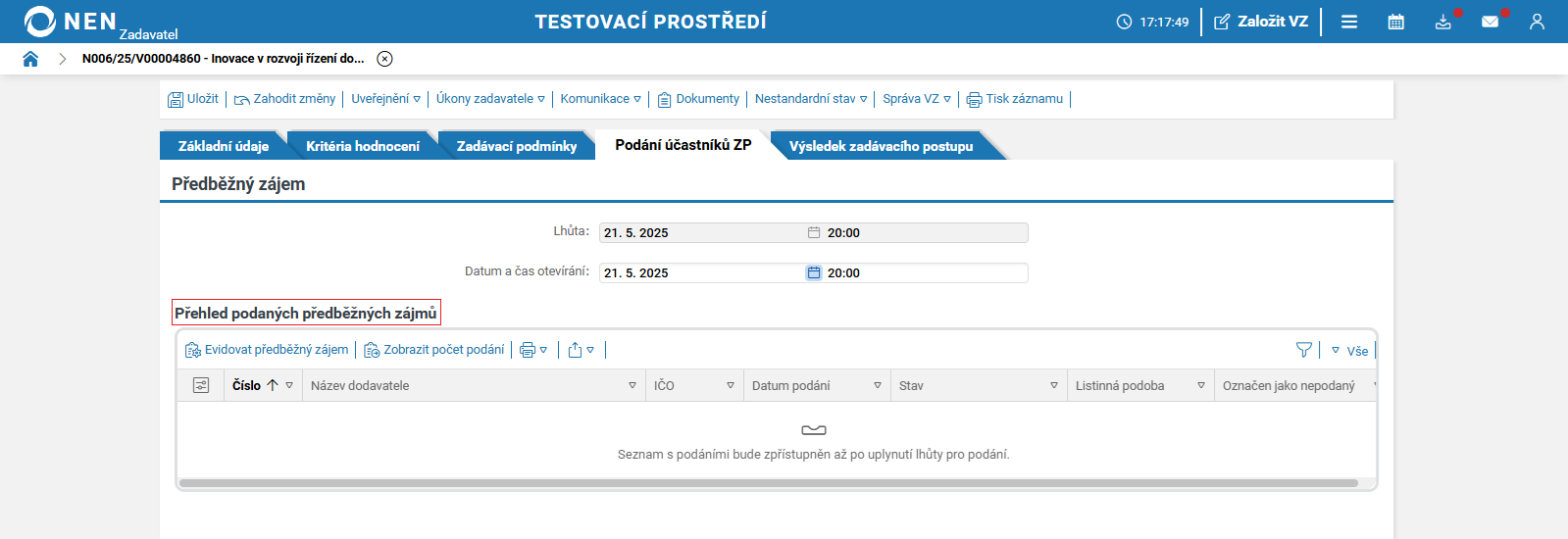
Task: Open Dokumenty
Action: coord(698,99)
